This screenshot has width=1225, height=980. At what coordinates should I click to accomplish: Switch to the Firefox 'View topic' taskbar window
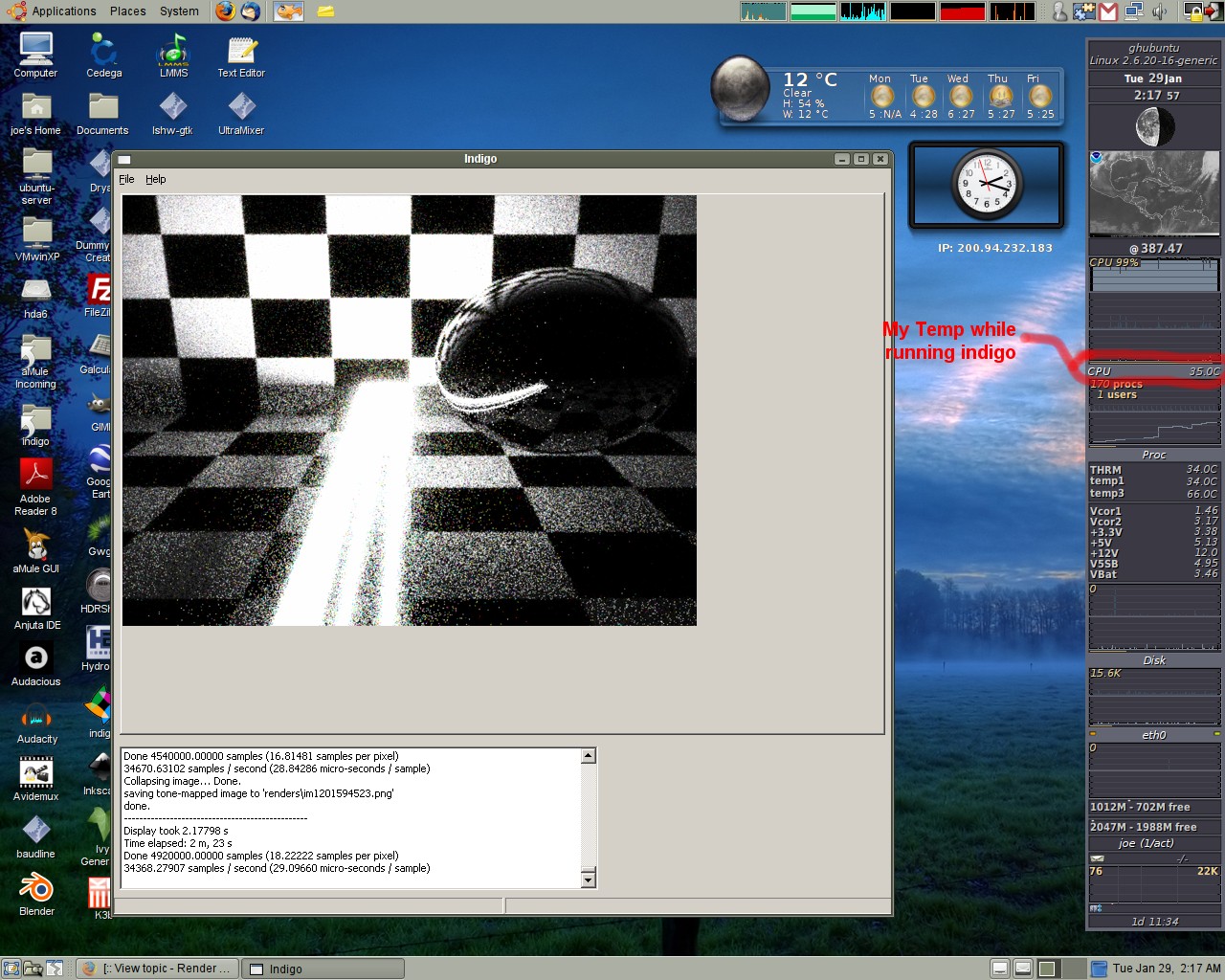click(x=157, y=969)
